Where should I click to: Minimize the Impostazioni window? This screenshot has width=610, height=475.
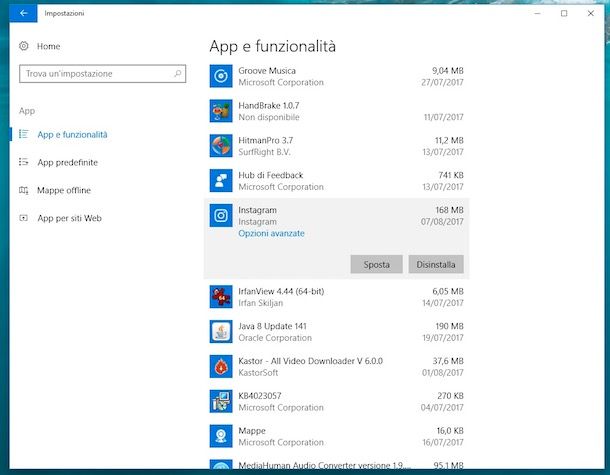coord(537,13)
